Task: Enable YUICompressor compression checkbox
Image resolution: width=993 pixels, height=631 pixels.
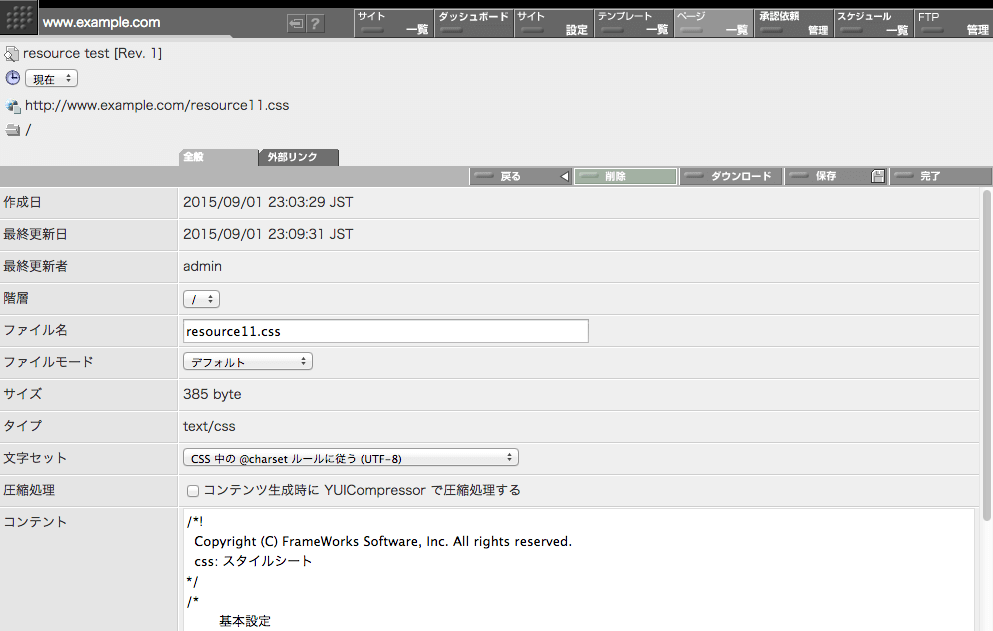Action: coord(193,491)
